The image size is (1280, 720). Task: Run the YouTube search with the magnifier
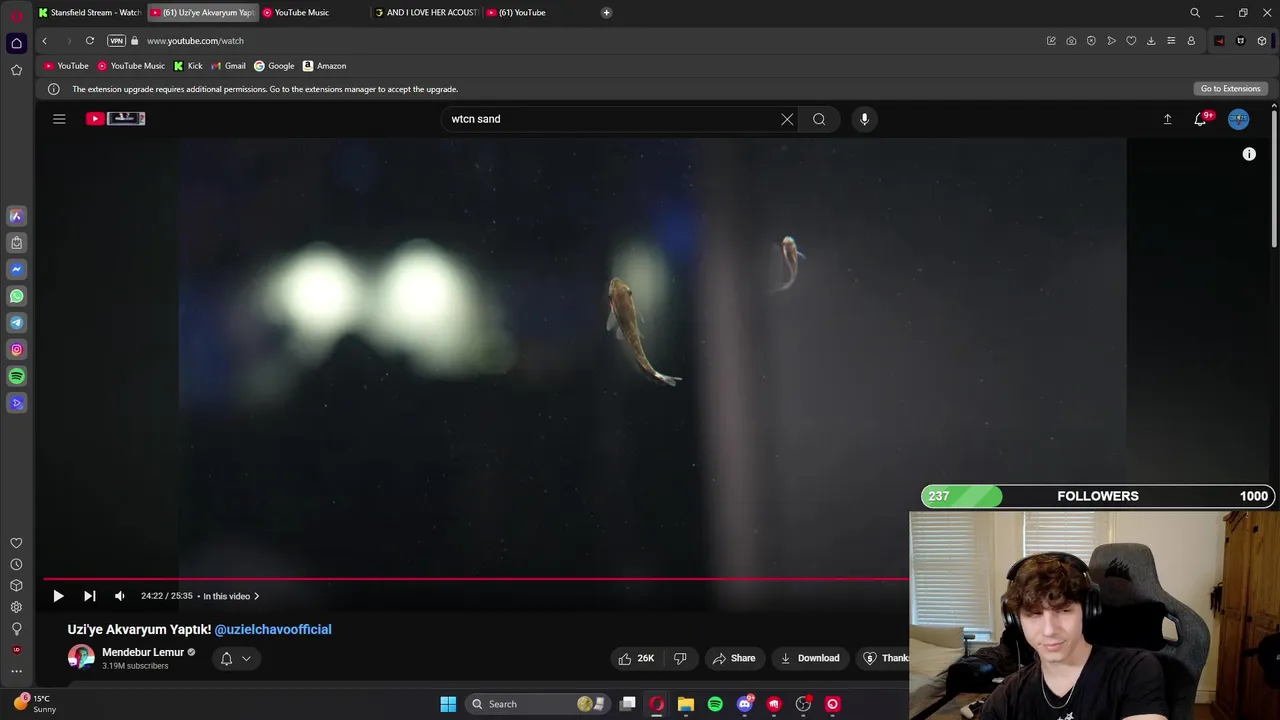pos(819,119)
